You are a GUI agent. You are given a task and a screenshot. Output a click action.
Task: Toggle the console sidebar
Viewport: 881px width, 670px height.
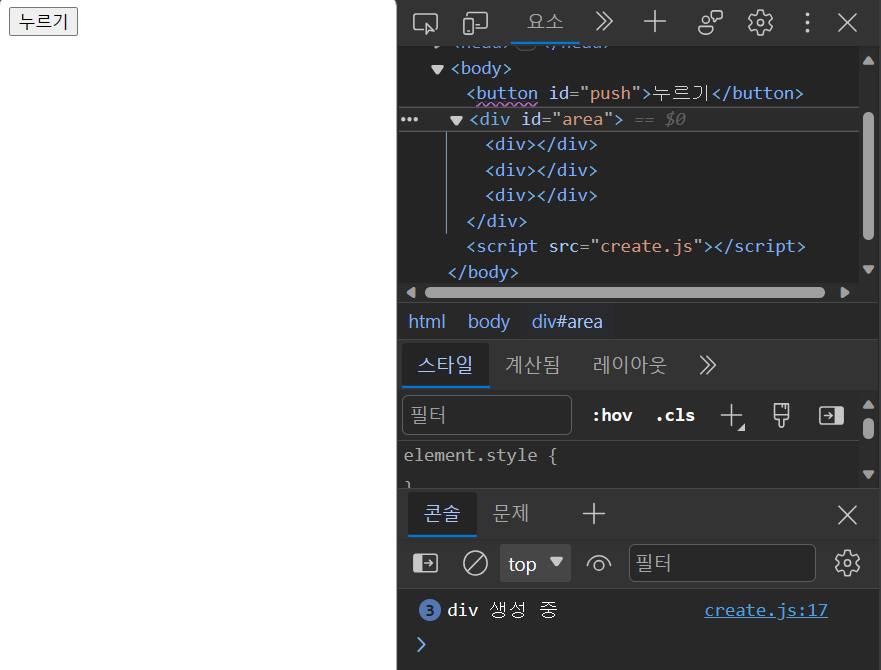tap(425, 563)
